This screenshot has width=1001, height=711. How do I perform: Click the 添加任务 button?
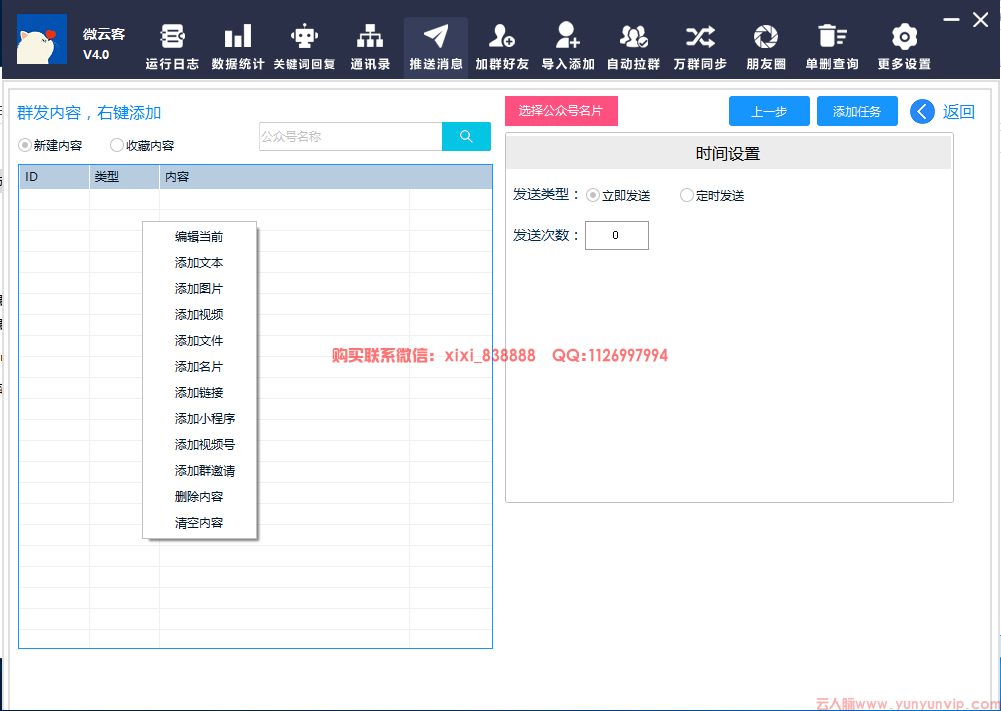857,112
